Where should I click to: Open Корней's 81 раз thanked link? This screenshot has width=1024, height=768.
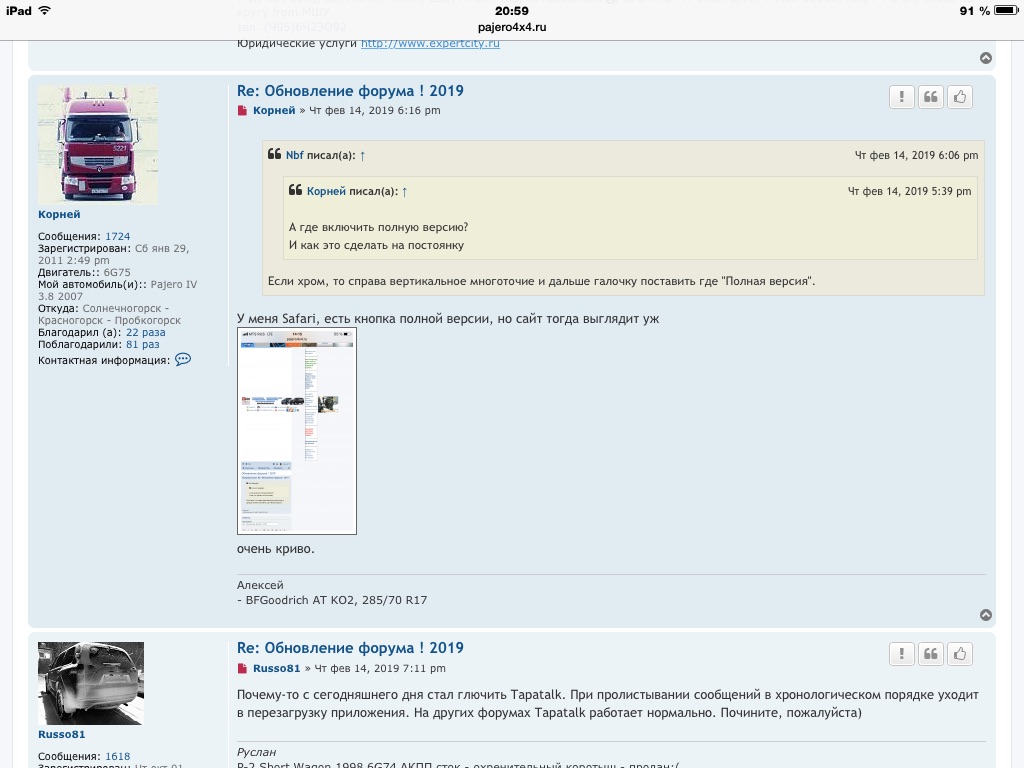tap(142, 345)
